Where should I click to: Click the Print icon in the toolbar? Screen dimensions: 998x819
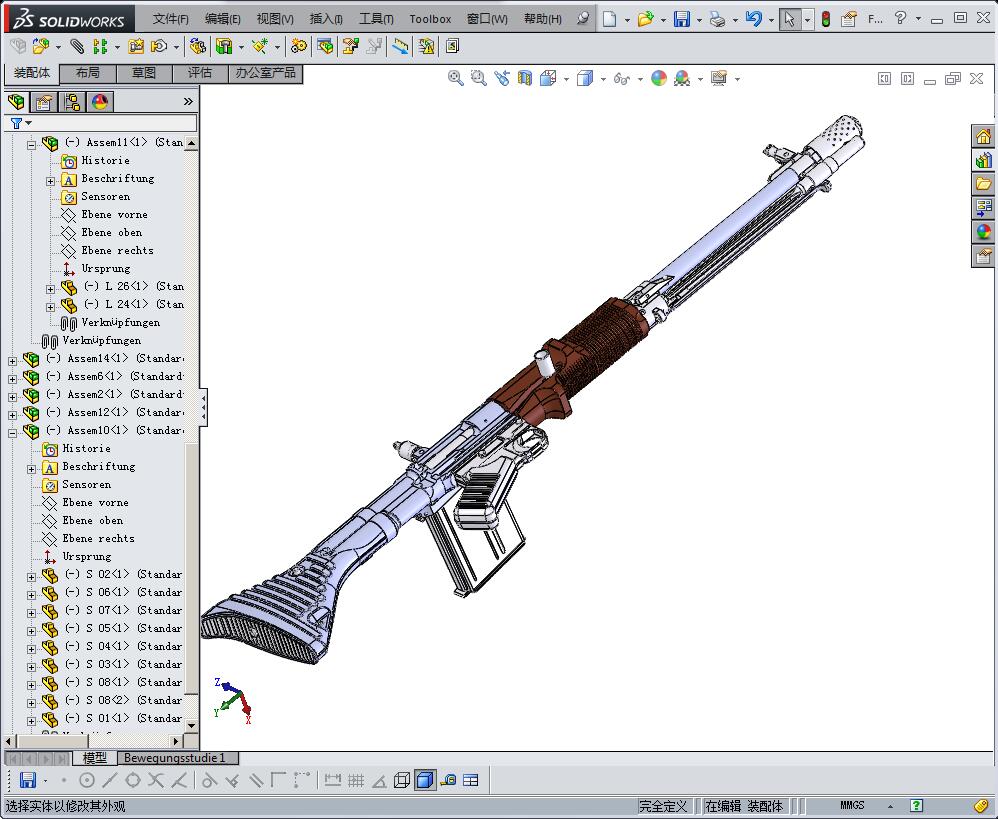(717, 19)
